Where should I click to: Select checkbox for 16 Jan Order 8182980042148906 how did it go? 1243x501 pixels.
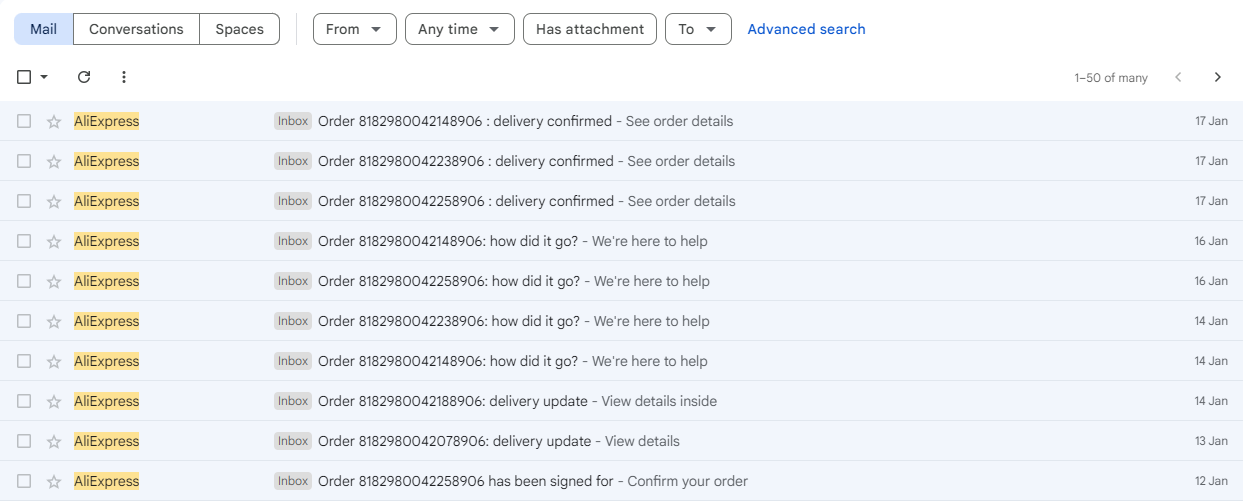point(24,241)
